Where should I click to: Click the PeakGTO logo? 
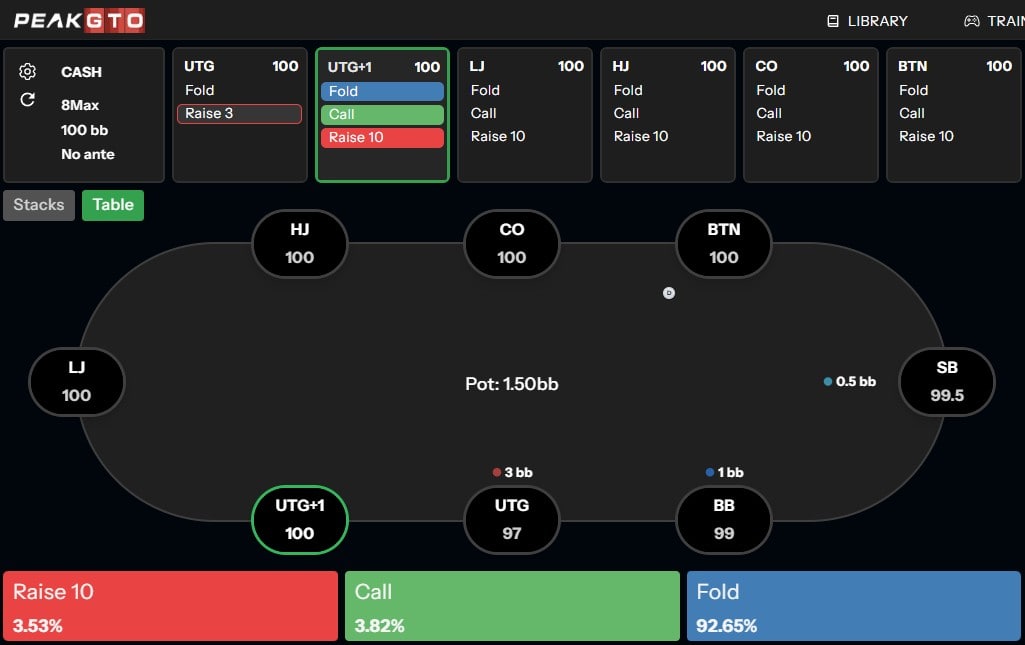coord(79,20)
